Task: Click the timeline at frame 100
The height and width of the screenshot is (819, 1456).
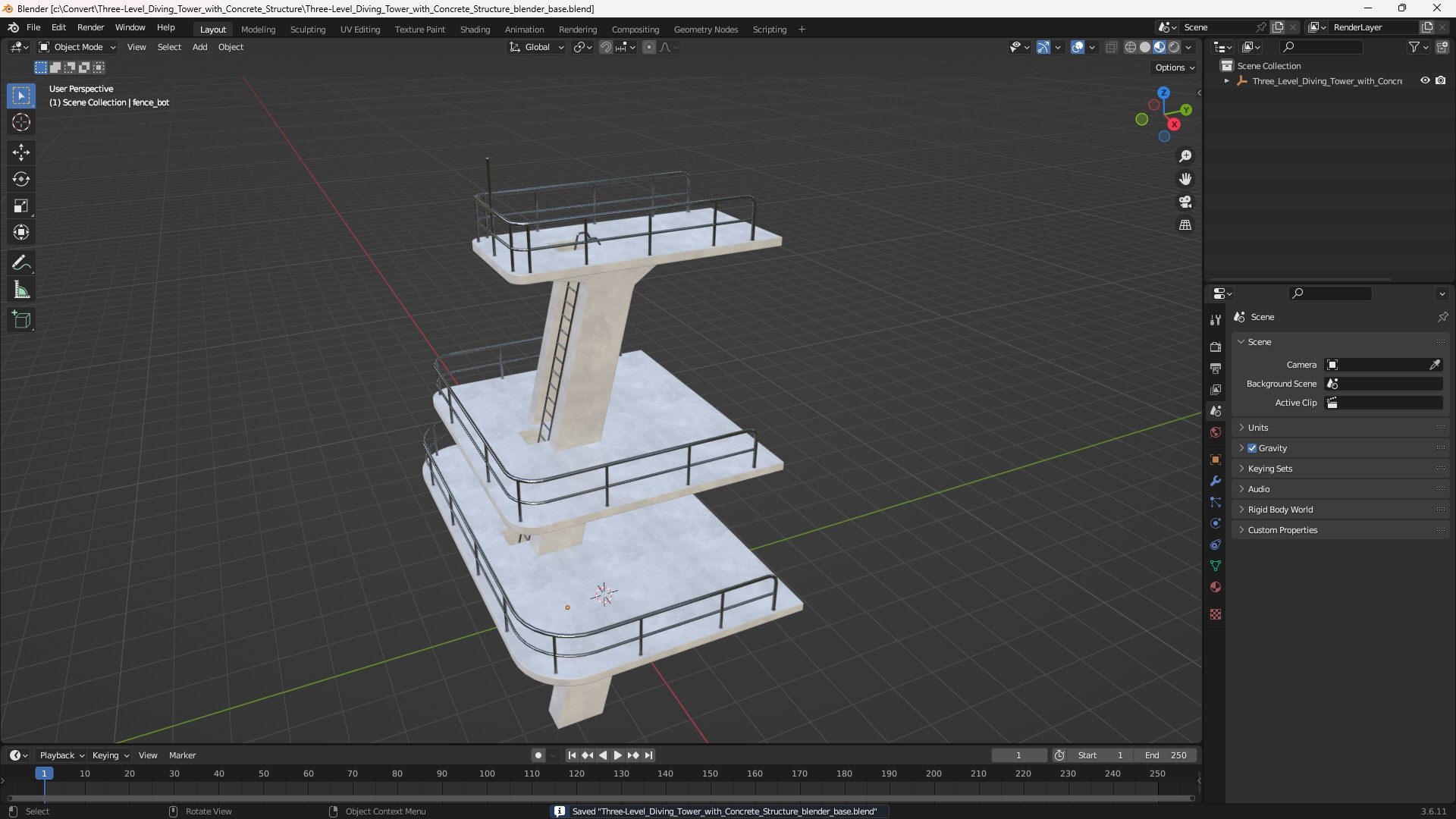Action: (487, 774)
